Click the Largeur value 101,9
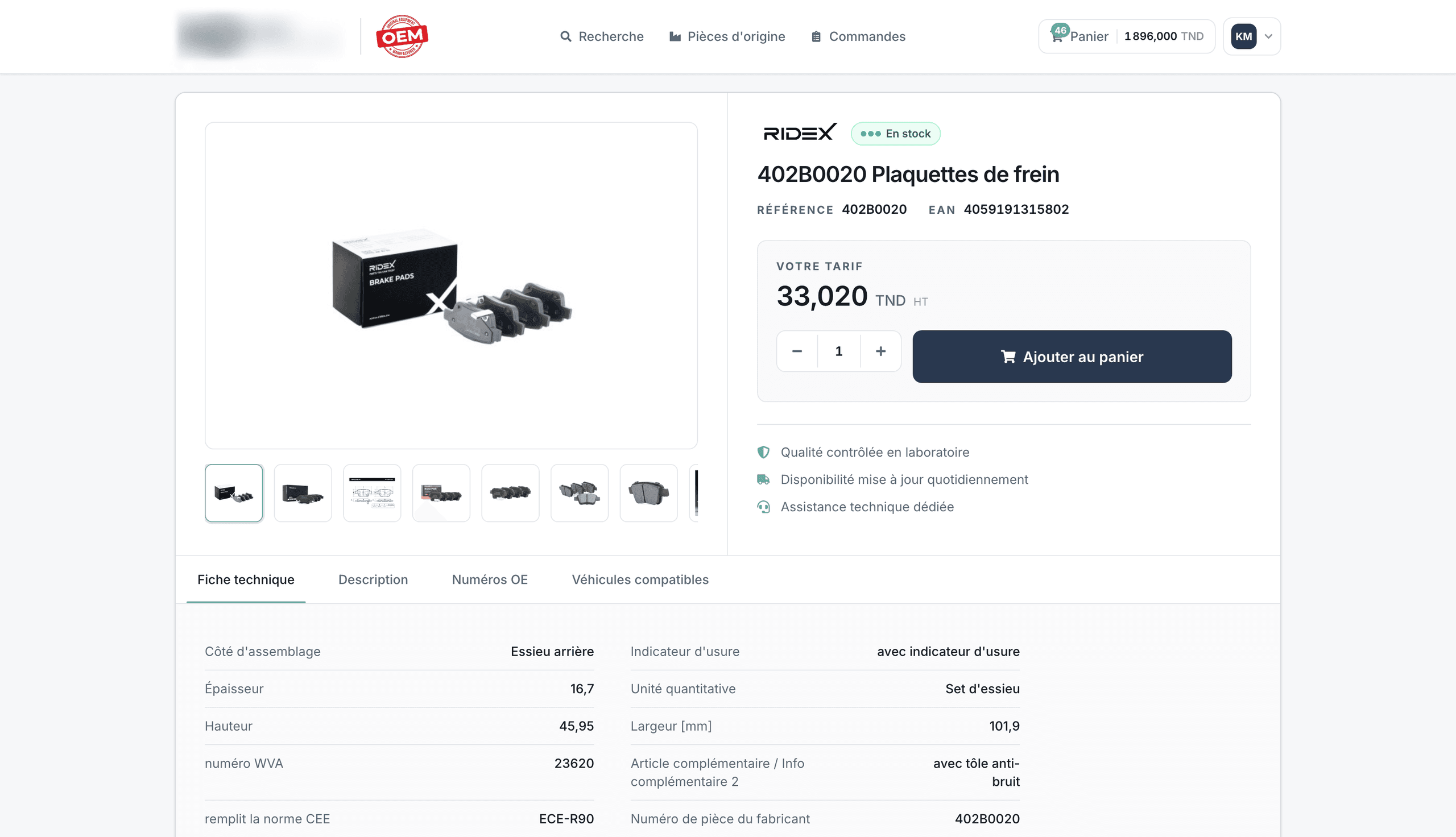Screen dimensions: 1456x837 [1004, 726]
